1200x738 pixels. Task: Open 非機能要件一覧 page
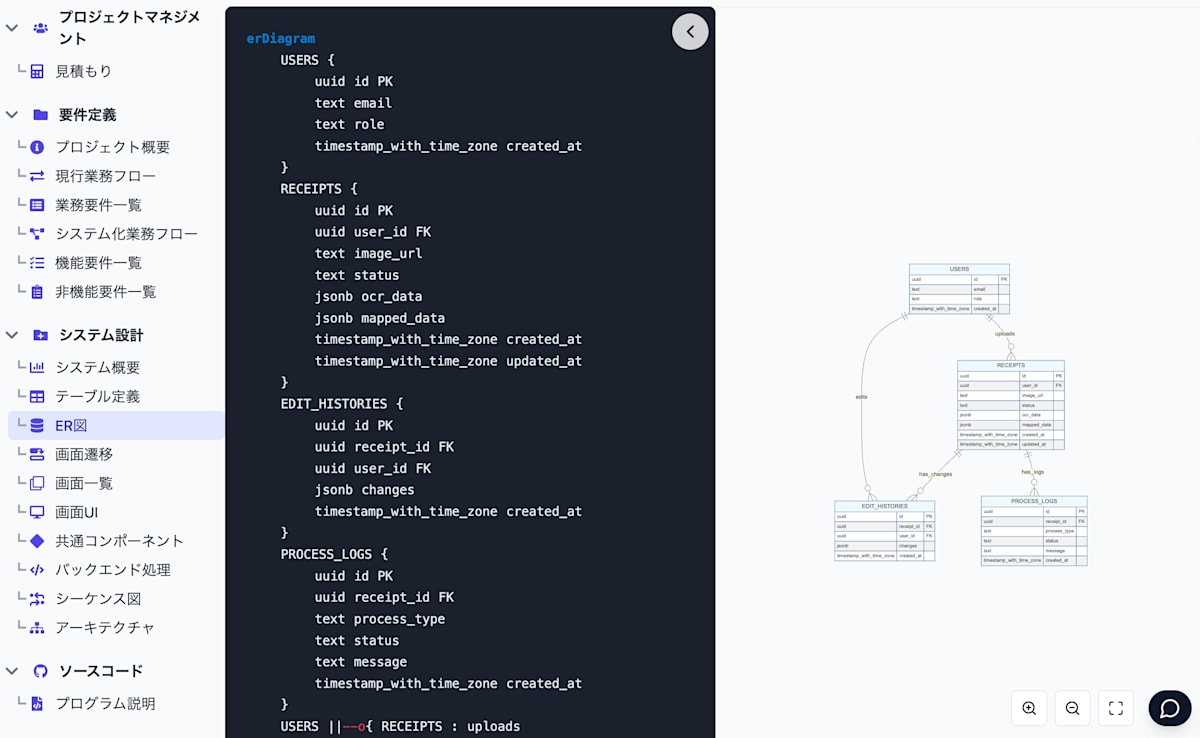click(x=106, y=292)
